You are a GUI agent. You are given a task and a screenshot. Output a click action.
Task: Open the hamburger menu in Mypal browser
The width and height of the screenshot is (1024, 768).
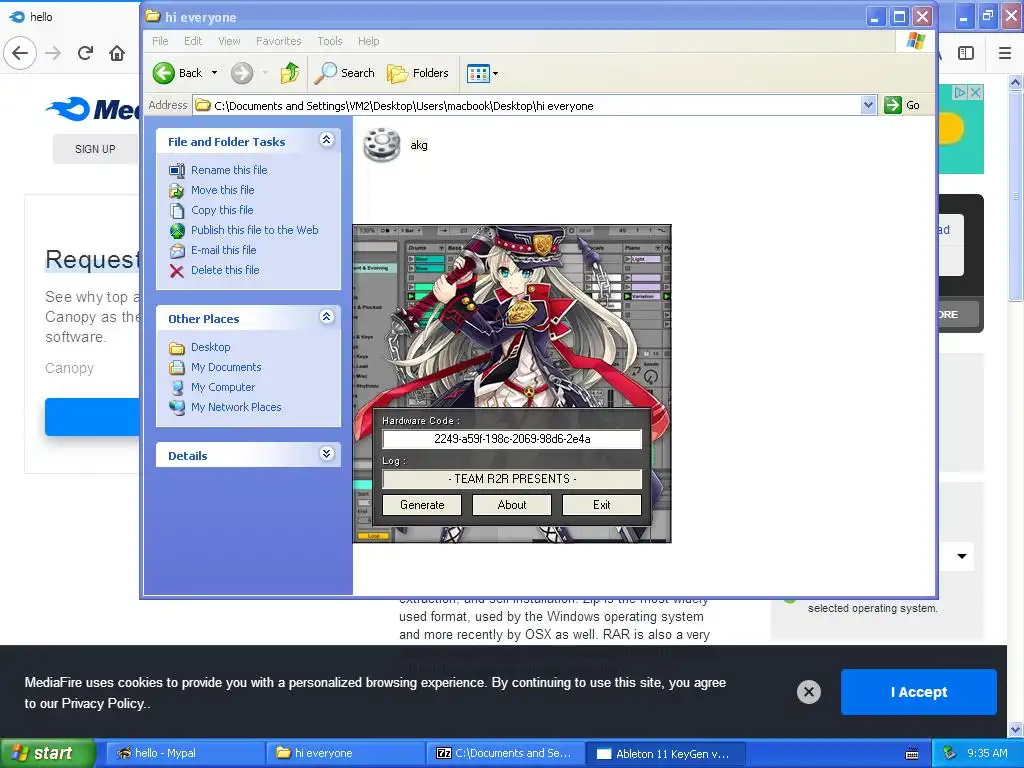(1005, 53)
